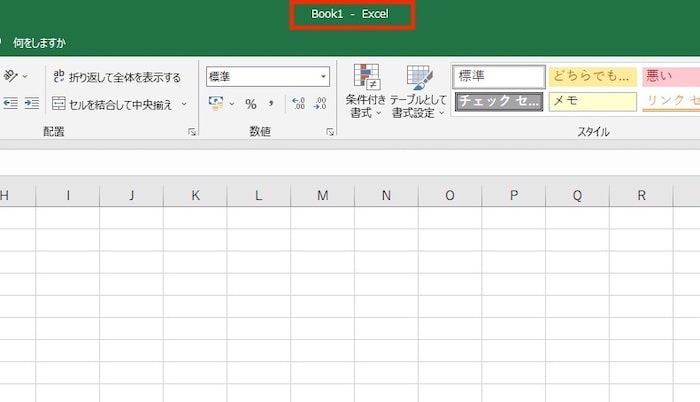700x402 pixels.
Task: Select column header O
Action: click(x=450, y=195)
